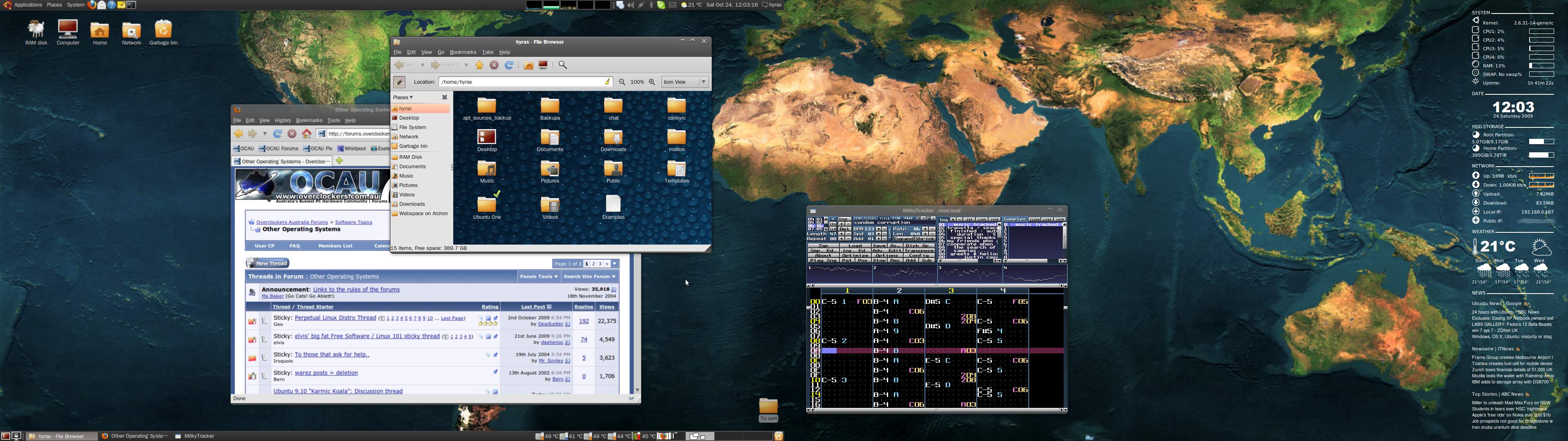
Task: Open the Forum Tools dropdown
Action: point(539,276)
